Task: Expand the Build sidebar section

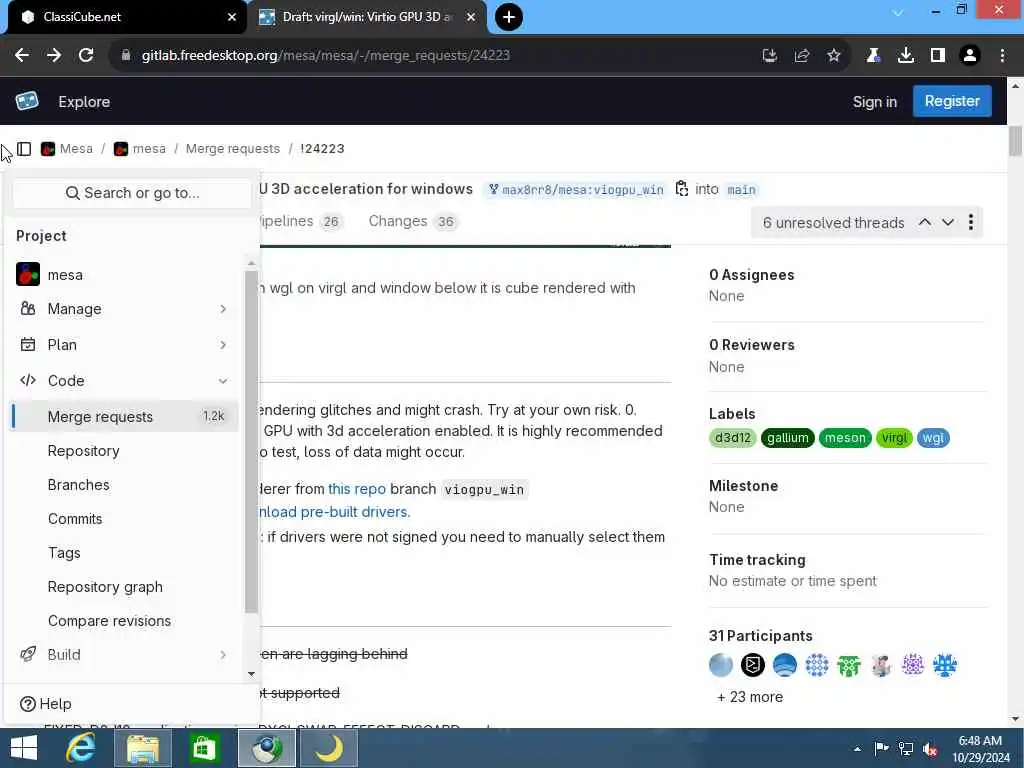Action: pos(123,654)
